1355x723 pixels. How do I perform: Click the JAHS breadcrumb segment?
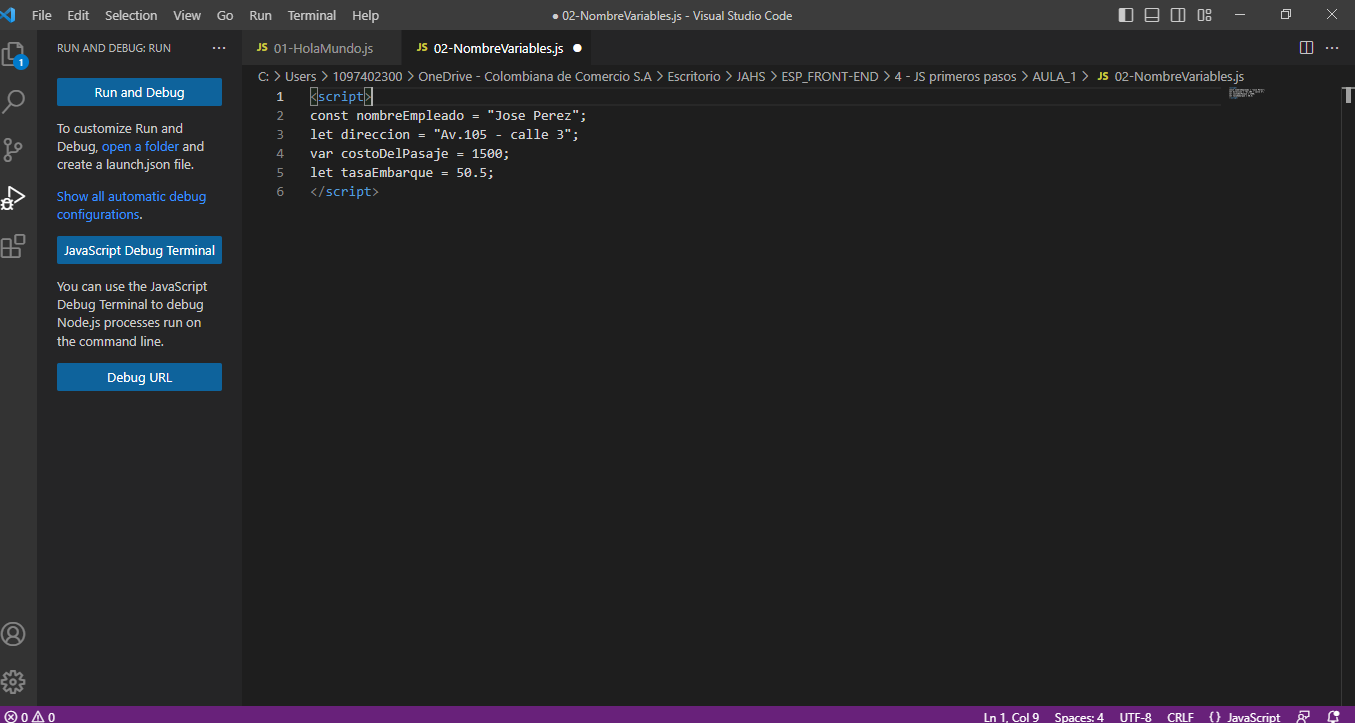751,76
